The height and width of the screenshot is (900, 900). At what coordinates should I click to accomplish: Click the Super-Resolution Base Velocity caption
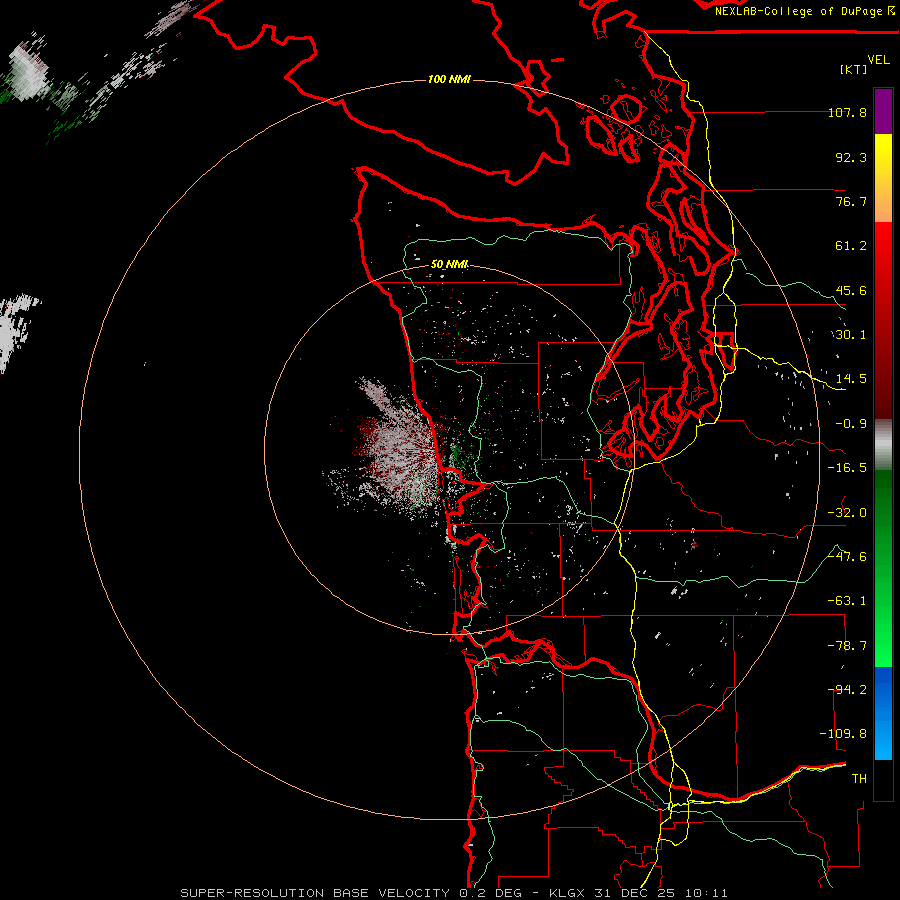(x=454, y=893)
